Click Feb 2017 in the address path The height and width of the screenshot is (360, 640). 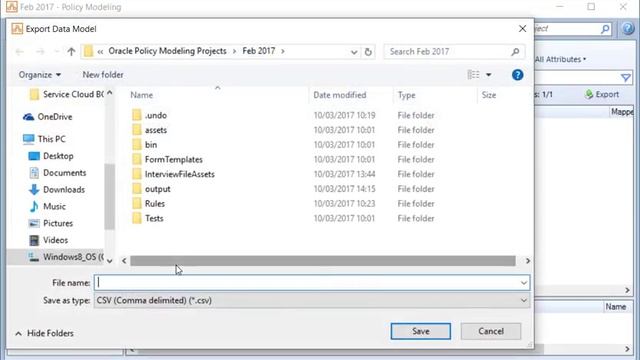259,51
